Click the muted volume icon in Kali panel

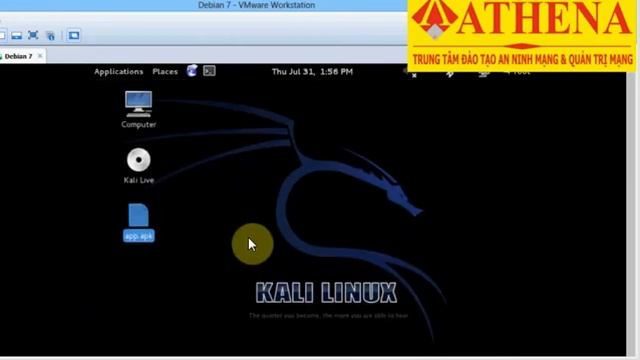[413, 74]
